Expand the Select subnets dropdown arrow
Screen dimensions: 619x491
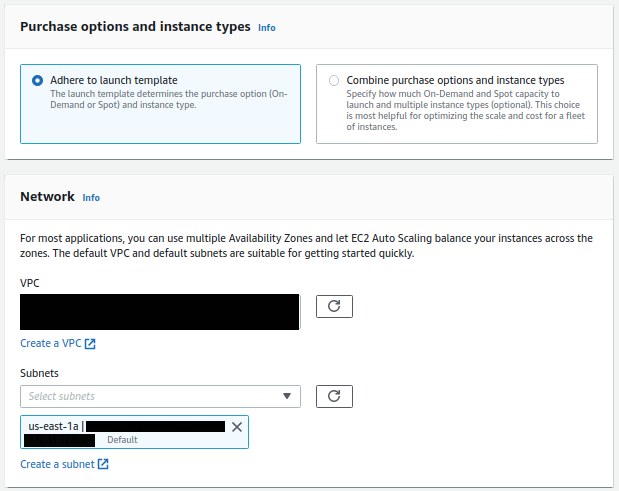point(288,397)
